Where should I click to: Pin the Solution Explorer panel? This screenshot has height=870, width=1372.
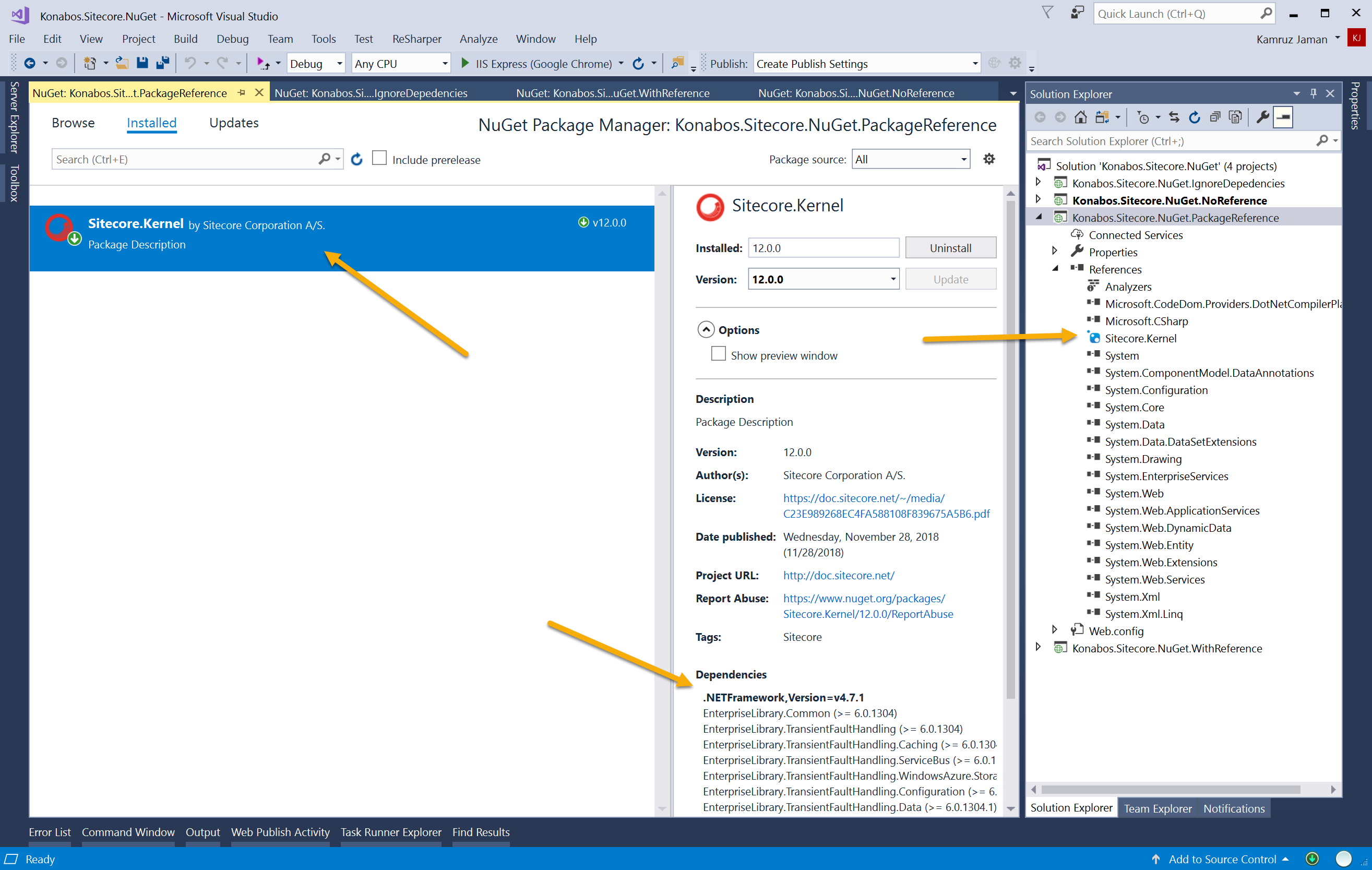click(x=1314, y=93)
